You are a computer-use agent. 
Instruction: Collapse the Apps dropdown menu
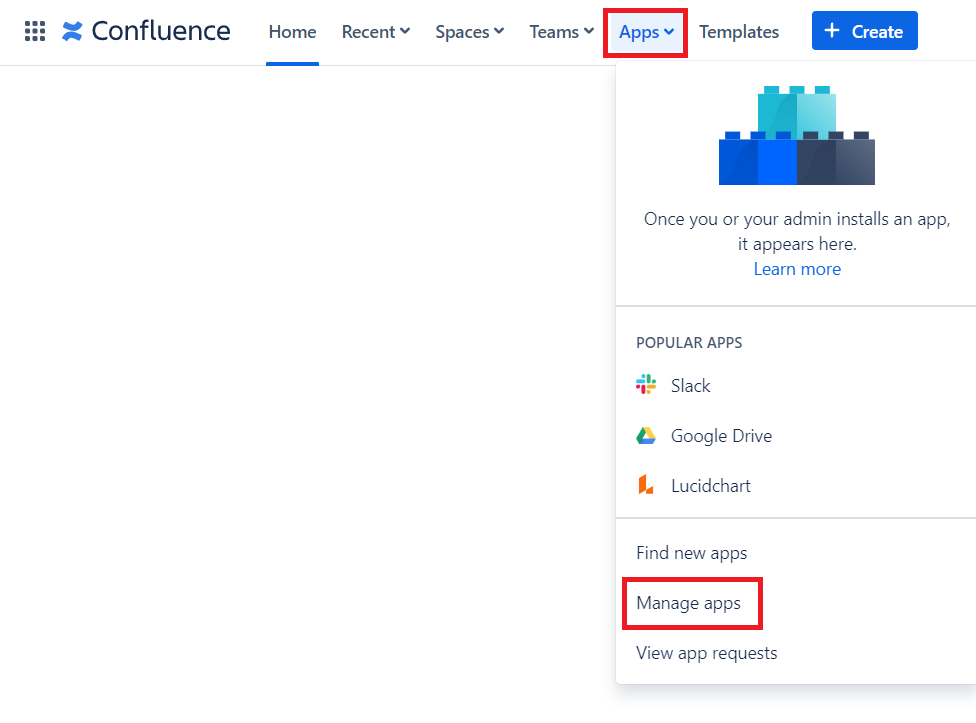click(x=646, y=32)
